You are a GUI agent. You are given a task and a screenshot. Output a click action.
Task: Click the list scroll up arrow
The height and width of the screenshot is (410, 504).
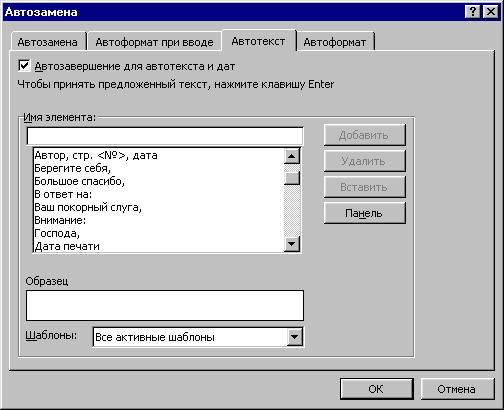[292, 156]
